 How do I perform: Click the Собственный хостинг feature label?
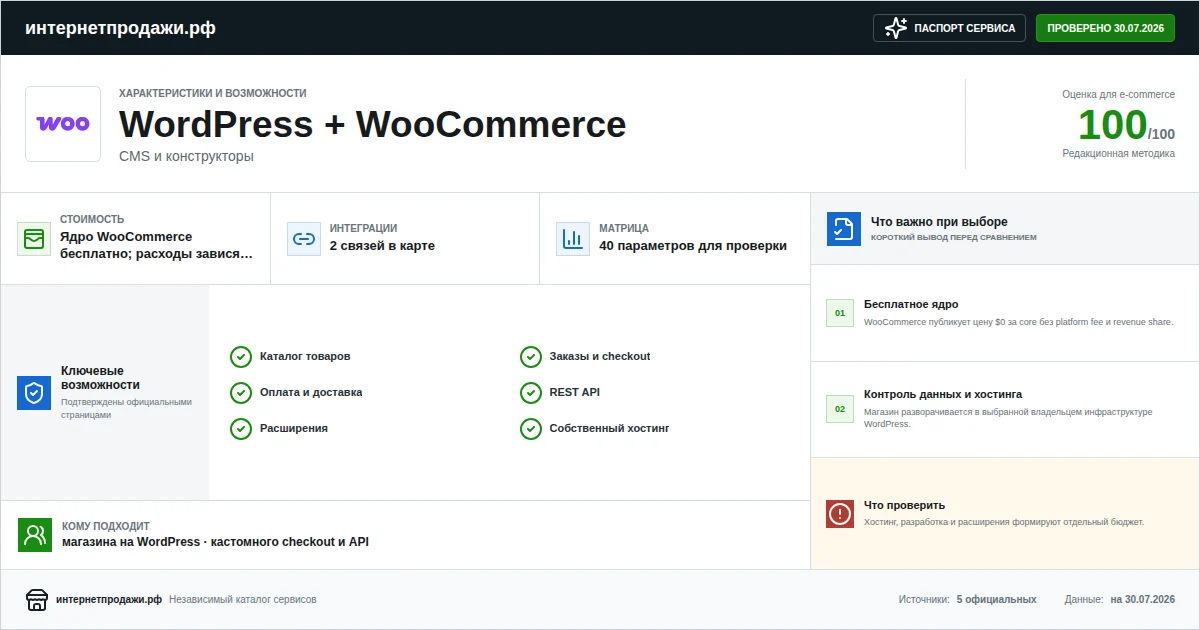(609, 429)
